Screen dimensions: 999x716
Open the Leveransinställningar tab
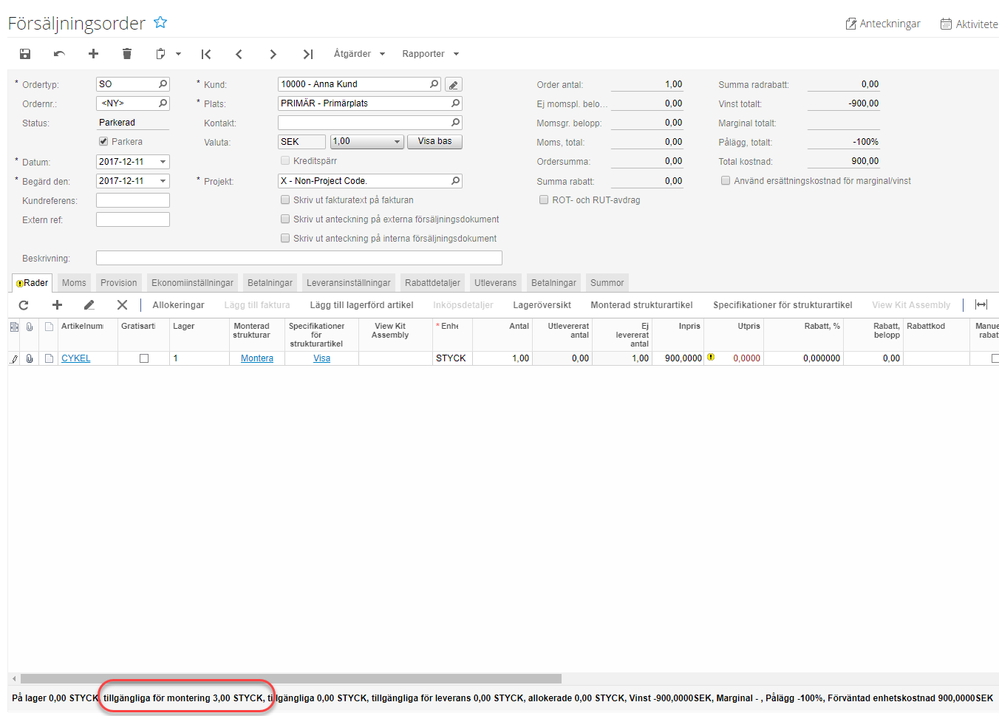point(349,283)
